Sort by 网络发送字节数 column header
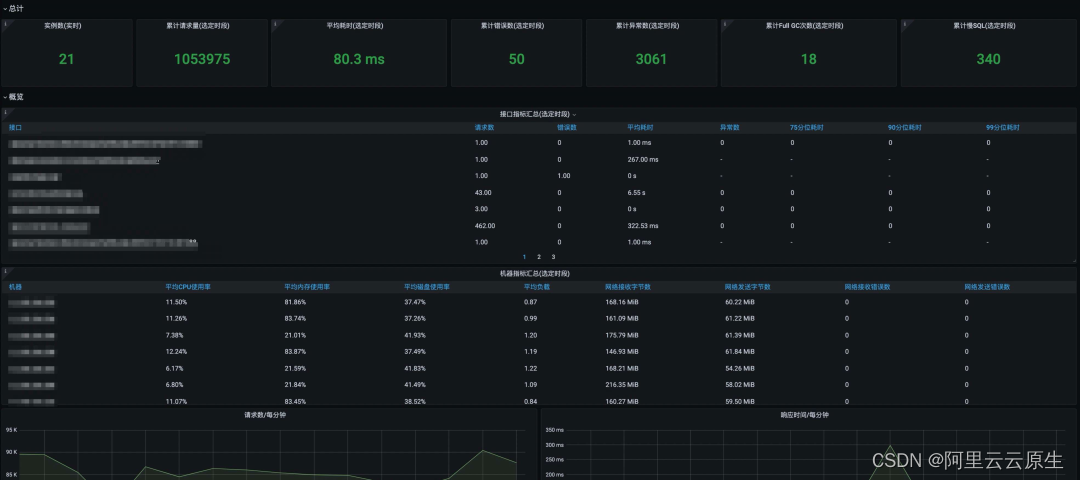 click(747, 287)
